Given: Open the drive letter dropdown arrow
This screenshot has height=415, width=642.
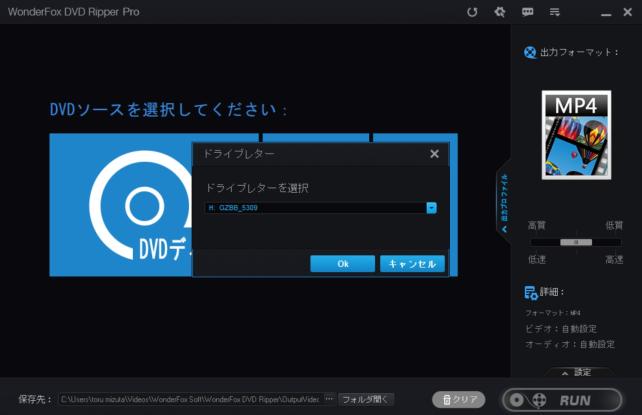Looking at the screenshot, I should tap(431, 208).
